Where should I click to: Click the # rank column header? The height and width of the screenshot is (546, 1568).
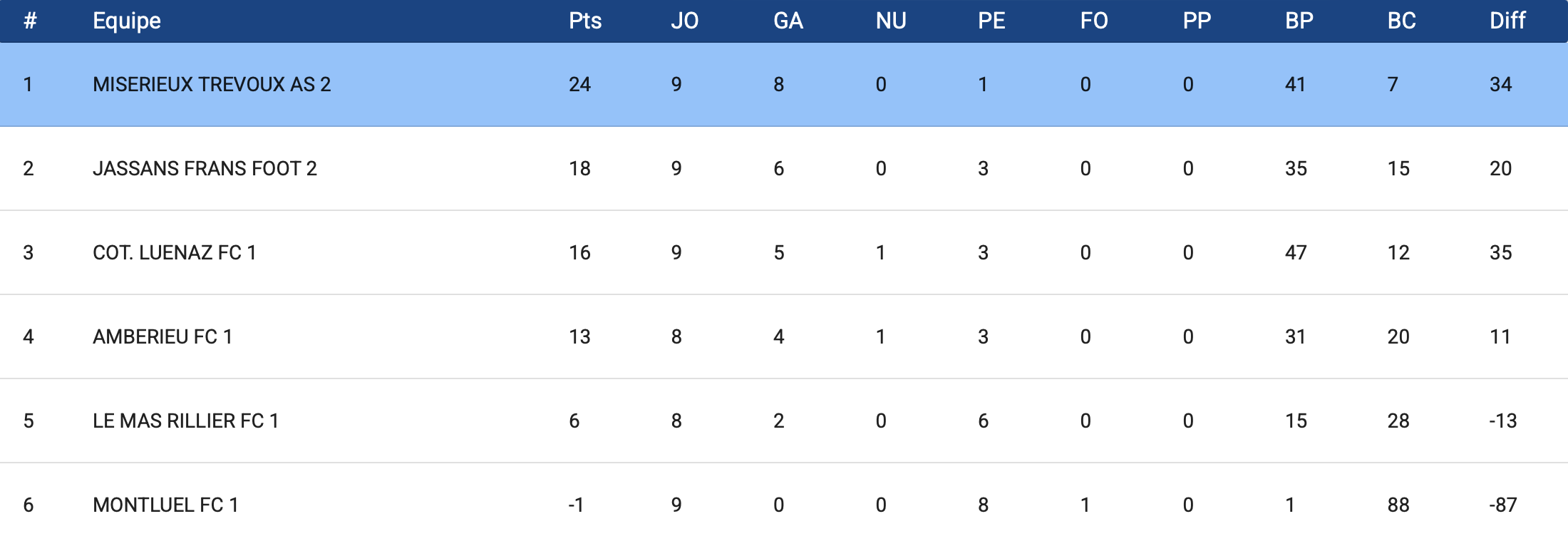click(29, 21)
